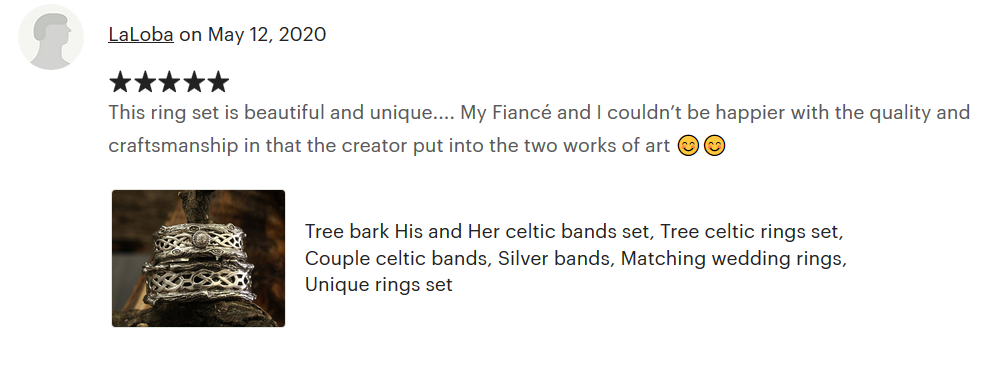The height and width of the screenshot is (386, 995).
Task: Click the fifth rating star
Action: coord(218,82)
